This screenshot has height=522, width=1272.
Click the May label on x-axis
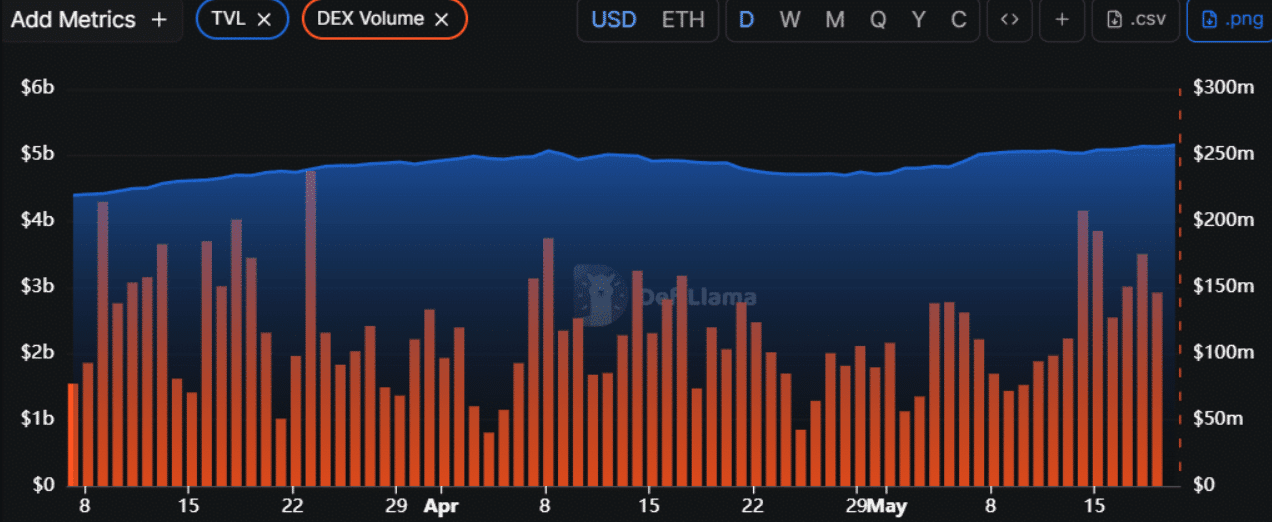[886, 506]
